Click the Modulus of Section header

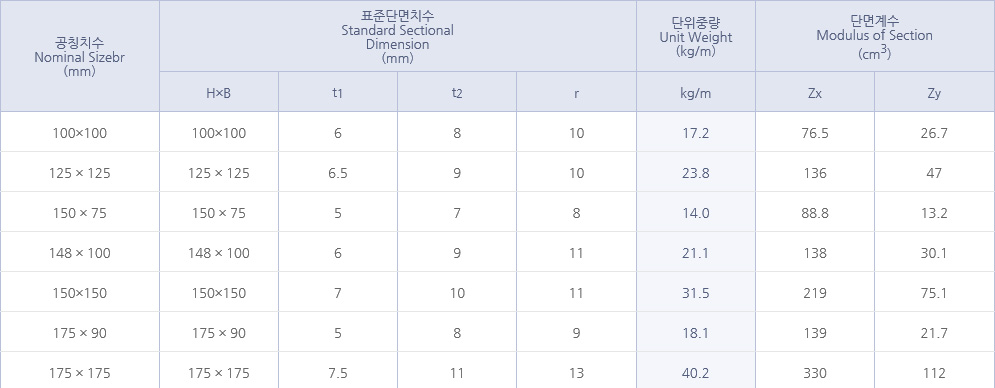(x=874, y=36)
